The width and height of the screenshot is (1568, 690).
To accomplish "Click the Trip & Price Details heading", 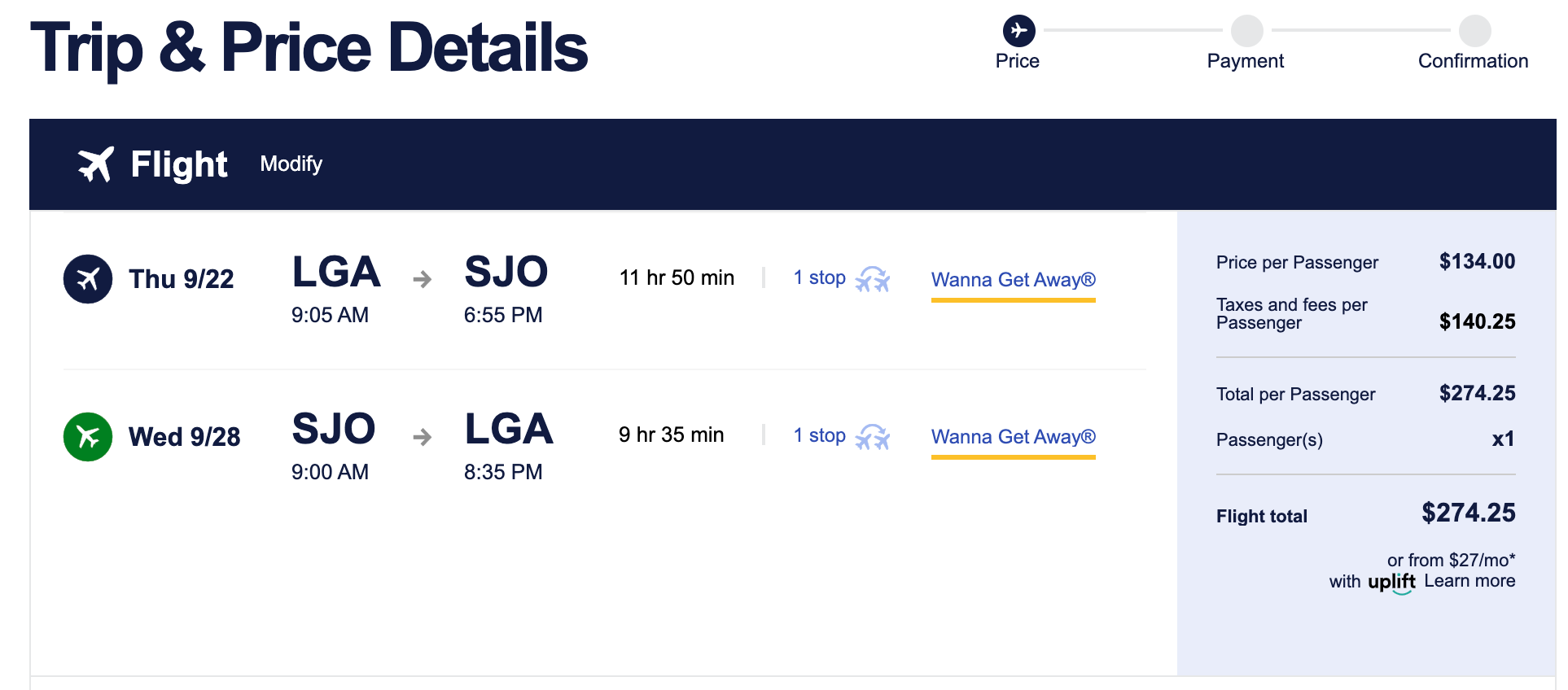I will point(309,48).
